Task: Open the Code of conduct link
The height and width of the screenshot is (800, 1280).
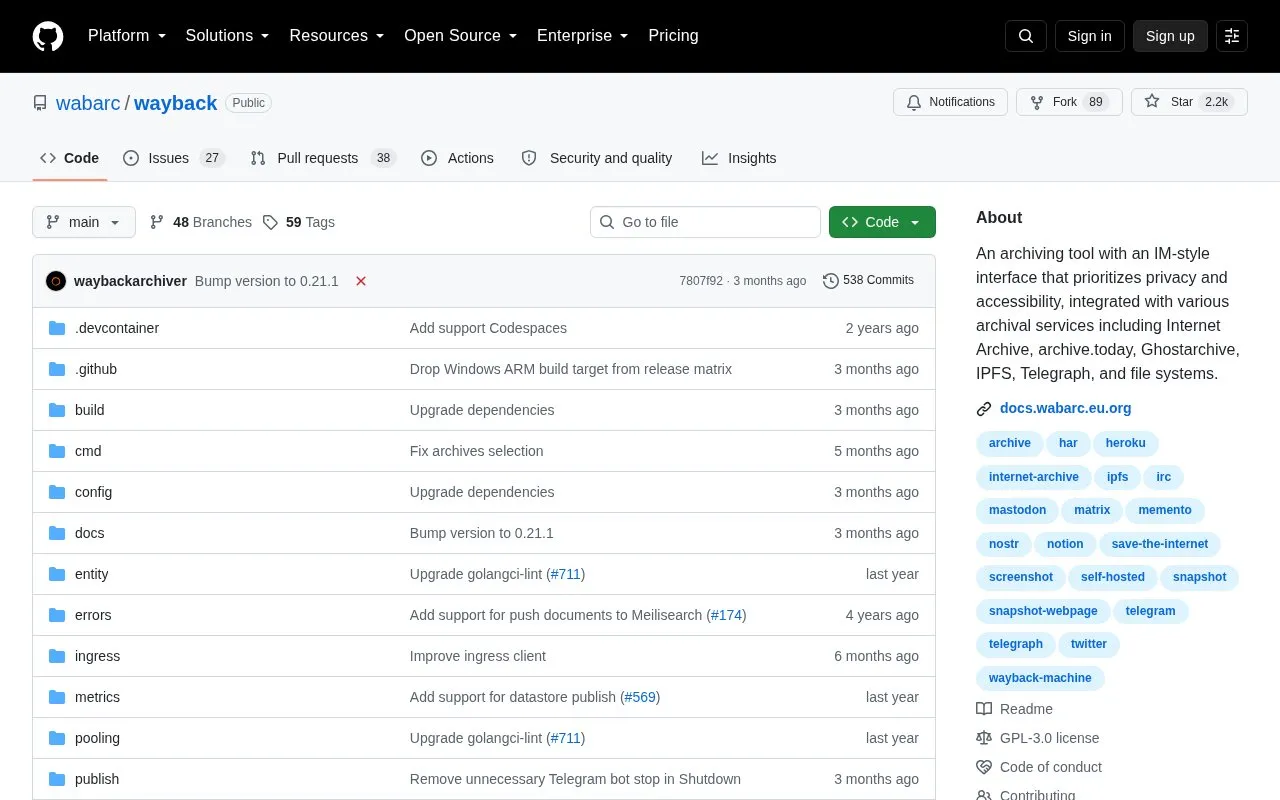Action: [x=1051, y=767]
